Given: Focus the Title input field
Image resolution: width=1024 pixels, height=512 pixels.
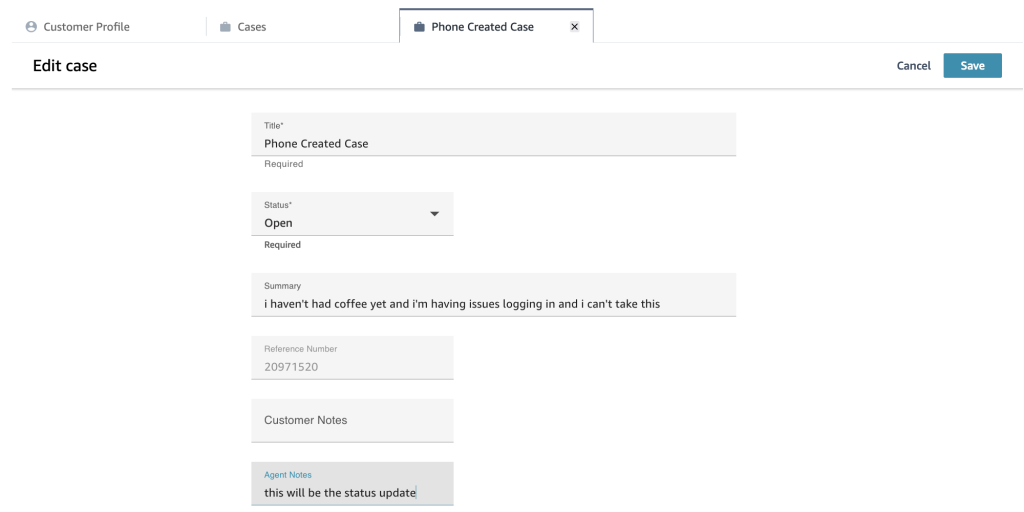Looking at the screenshot, I should 492,143.
